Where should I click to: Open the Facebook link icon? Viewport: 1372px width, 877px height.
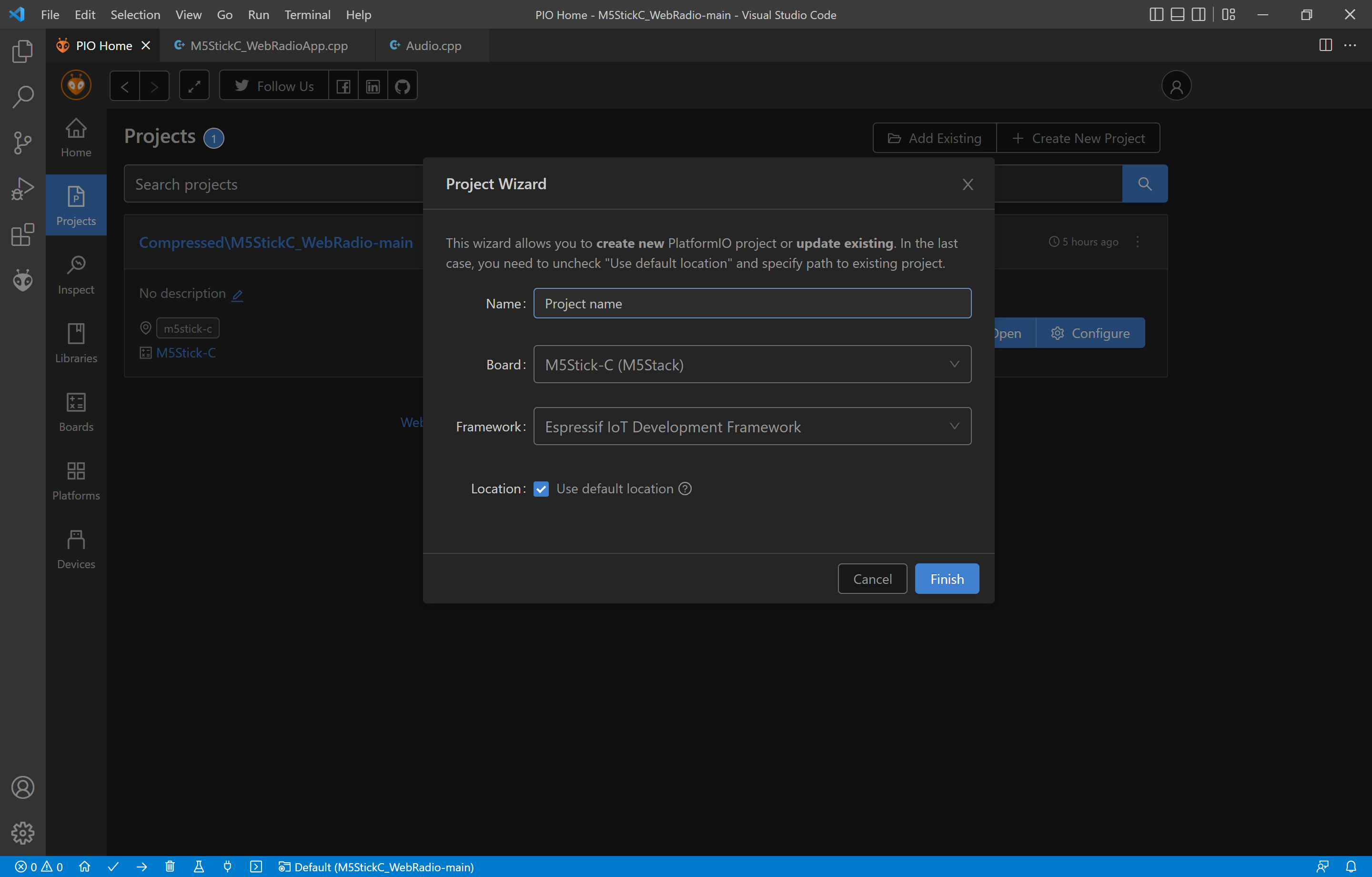point(343,86)
